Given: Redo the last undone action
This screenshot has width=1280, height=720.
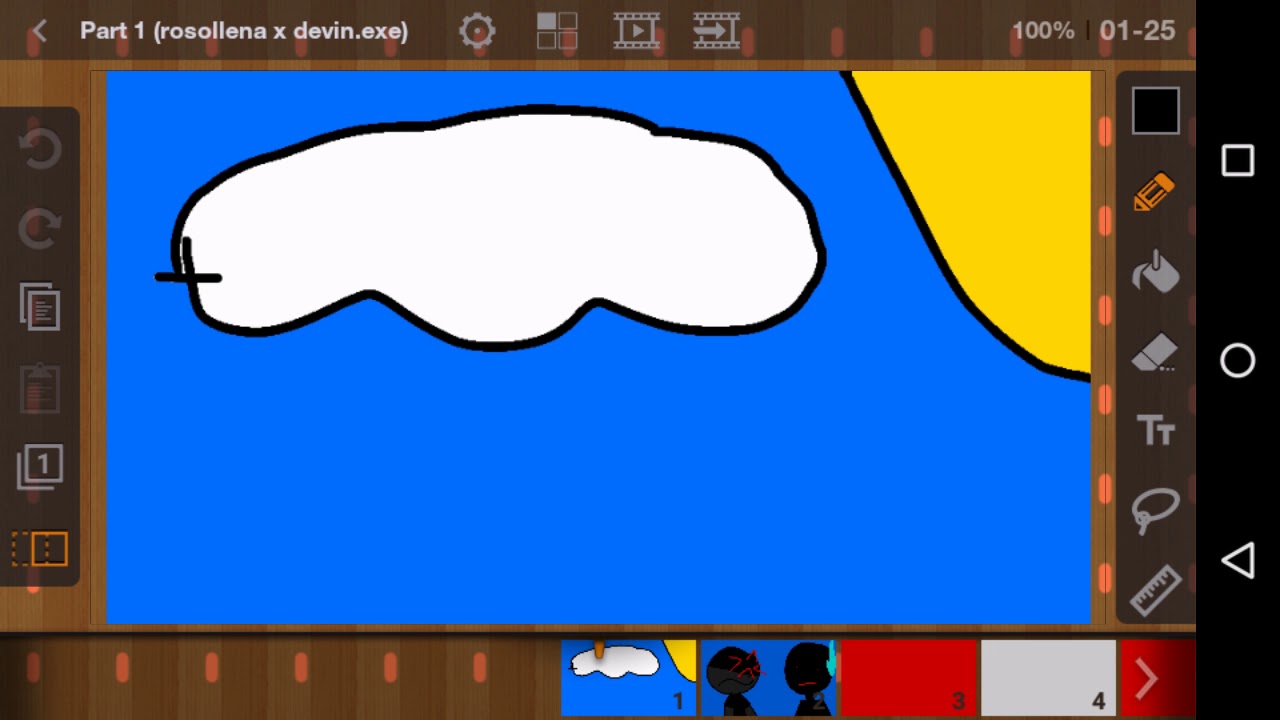Looking at the screenshot, I should 40,228.
